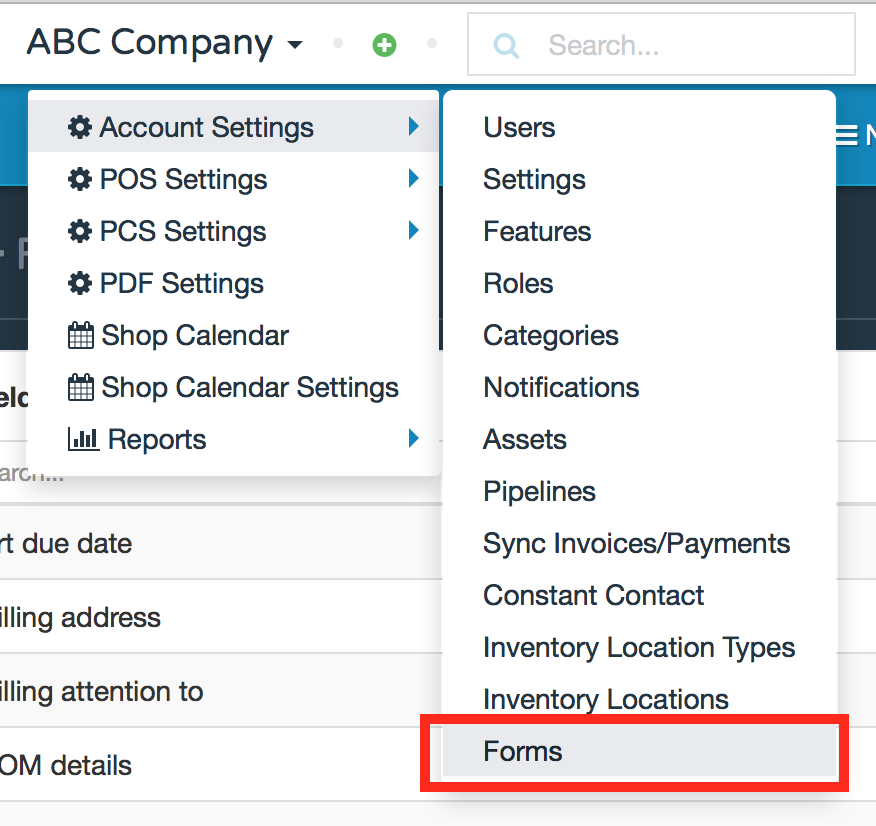Select the Account Settings gear icon
This screenshot has height=826, width=876.
coord(81,127)
